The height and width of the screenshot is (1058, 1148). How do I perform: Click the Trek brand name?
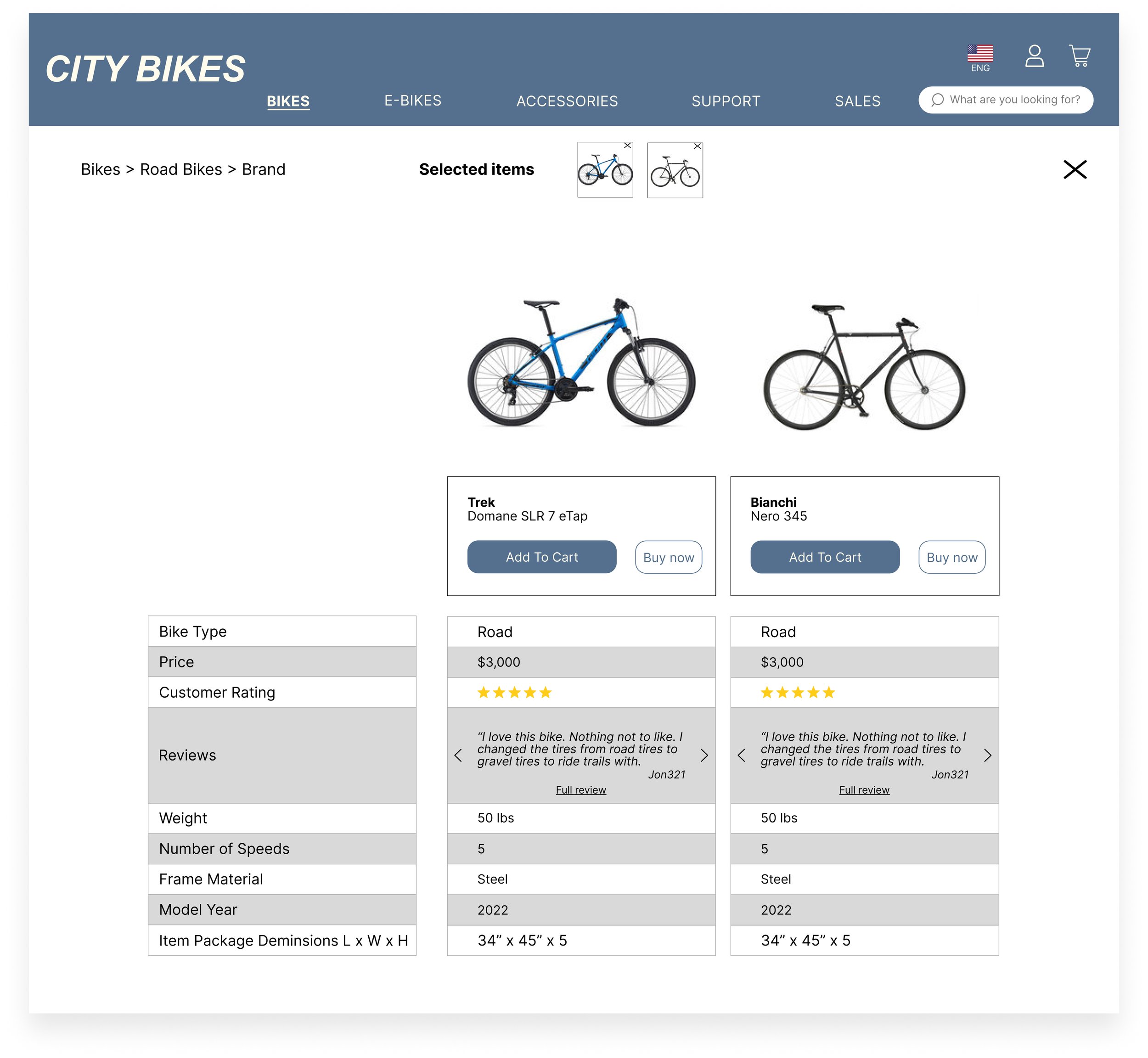(481, 502)
